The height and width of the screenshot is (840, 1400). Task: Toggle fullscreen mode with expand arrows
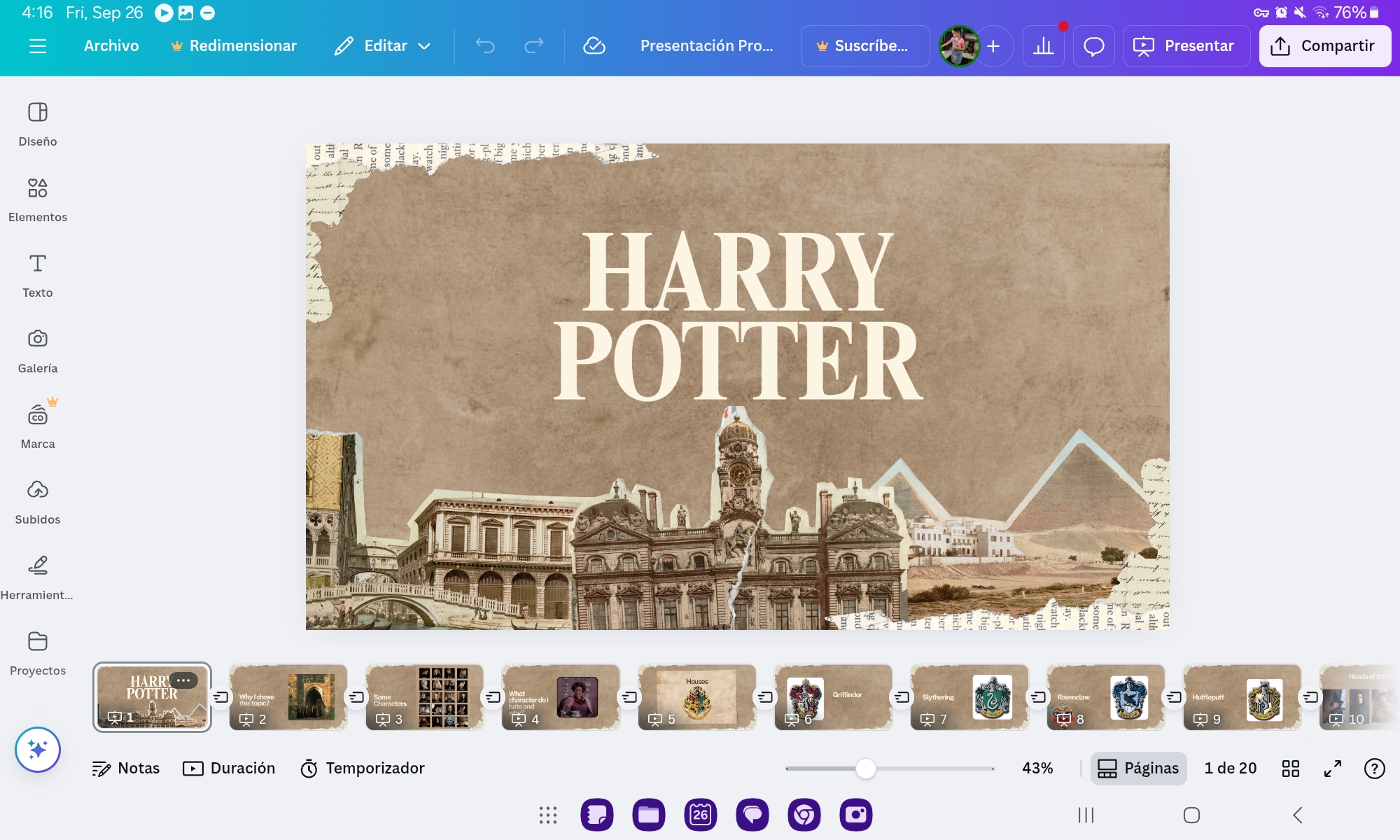click(1333, 769)
